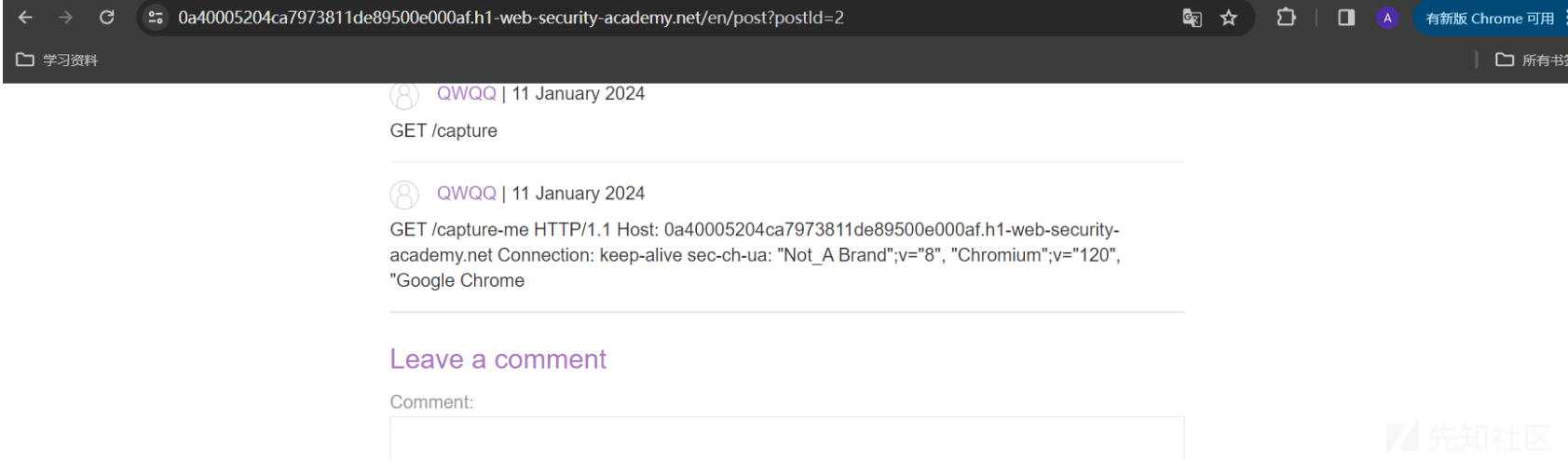Click the Leave a comment heading
1568x460 pixels.
coord(498,359)
